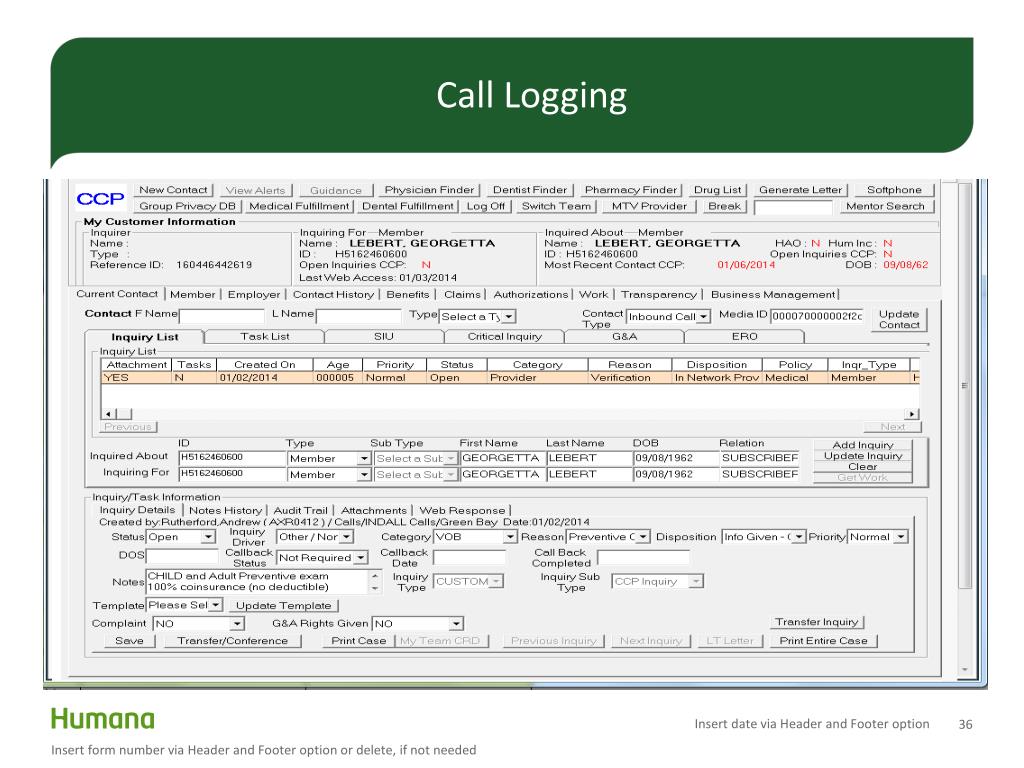Click the Save button
Image resolution: width=1024 pixels, height=768 pixels.
(x=129, y=641)
